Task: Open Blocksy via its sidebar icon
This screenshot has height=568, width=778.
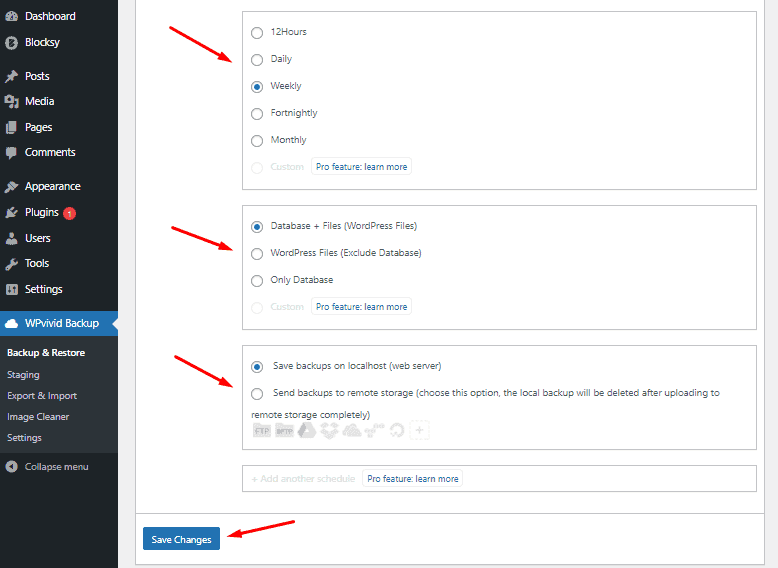Action: (11, 43)
